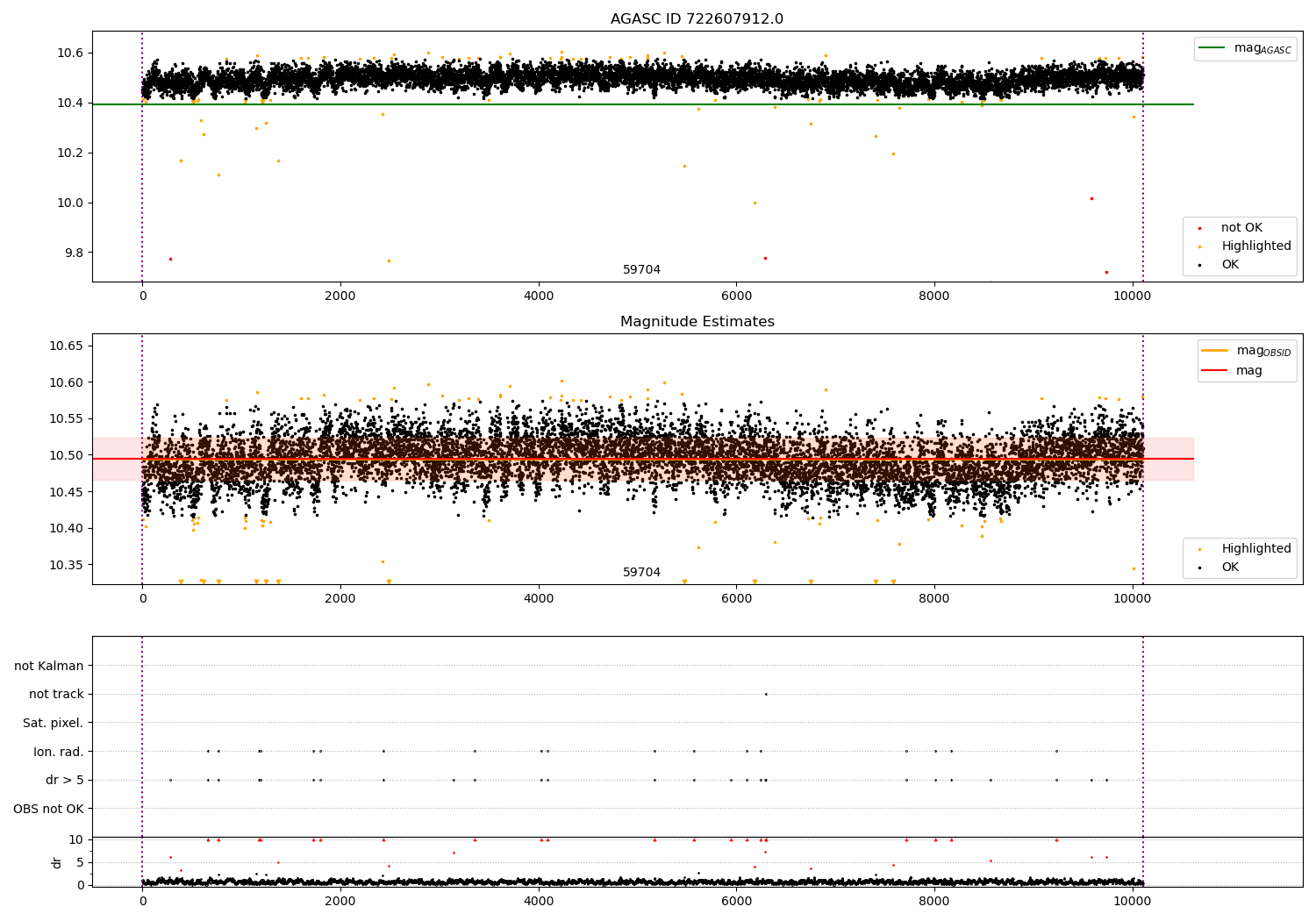Click the 'OBS not OK' row label

point(49,809)
